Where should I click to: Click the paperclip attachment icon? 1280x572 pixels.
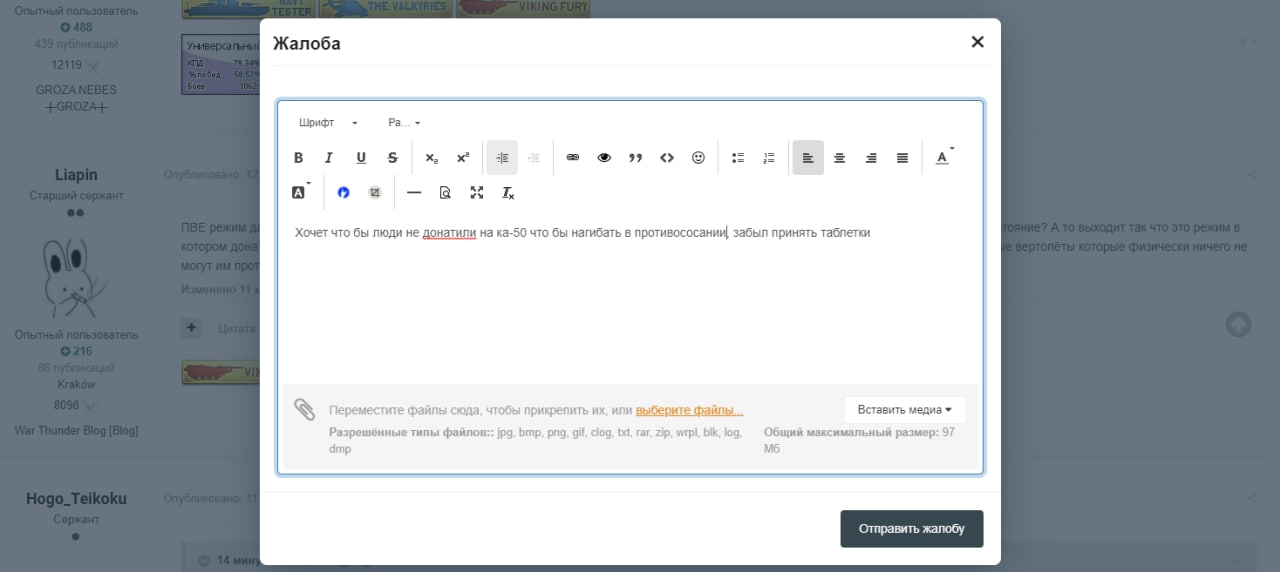(305, 409)
